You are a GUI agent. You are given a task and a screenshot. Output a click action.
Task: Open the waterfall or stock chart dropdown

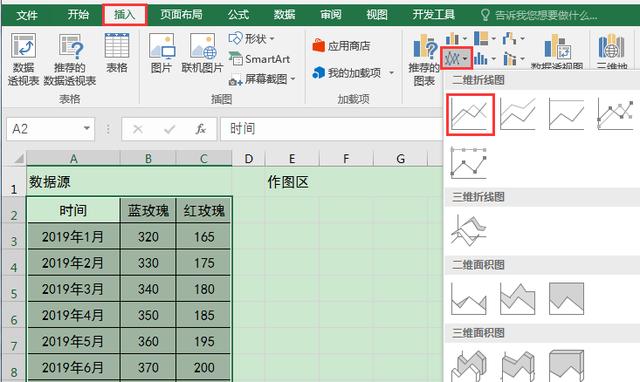click(x=513, y=39)
